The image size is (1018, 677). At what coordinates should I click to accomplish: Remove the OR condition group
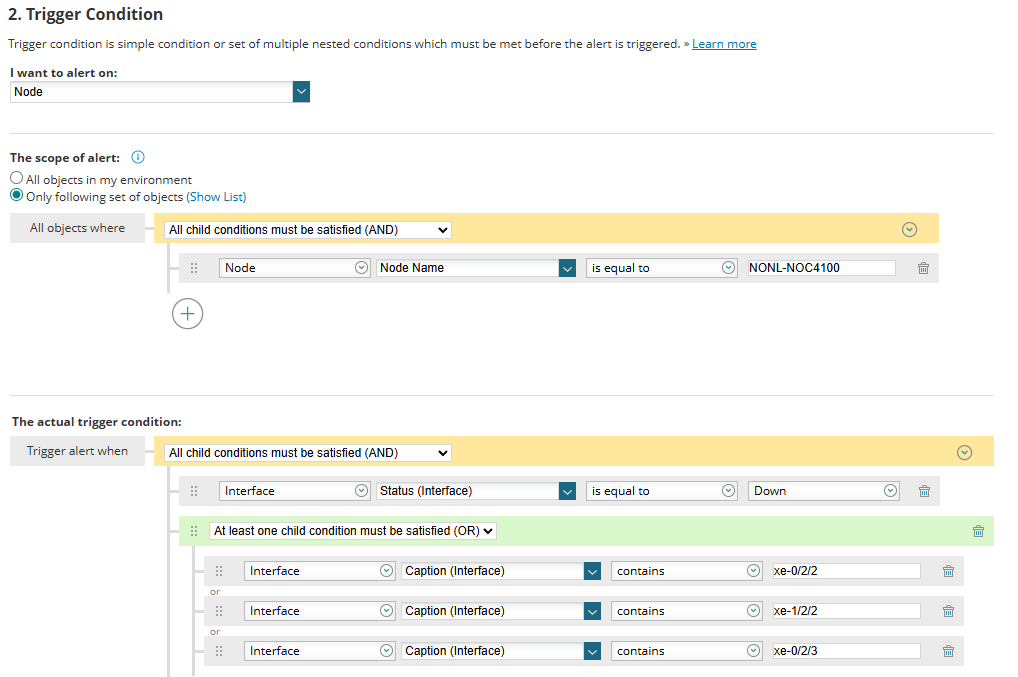[x=978, y=532]
